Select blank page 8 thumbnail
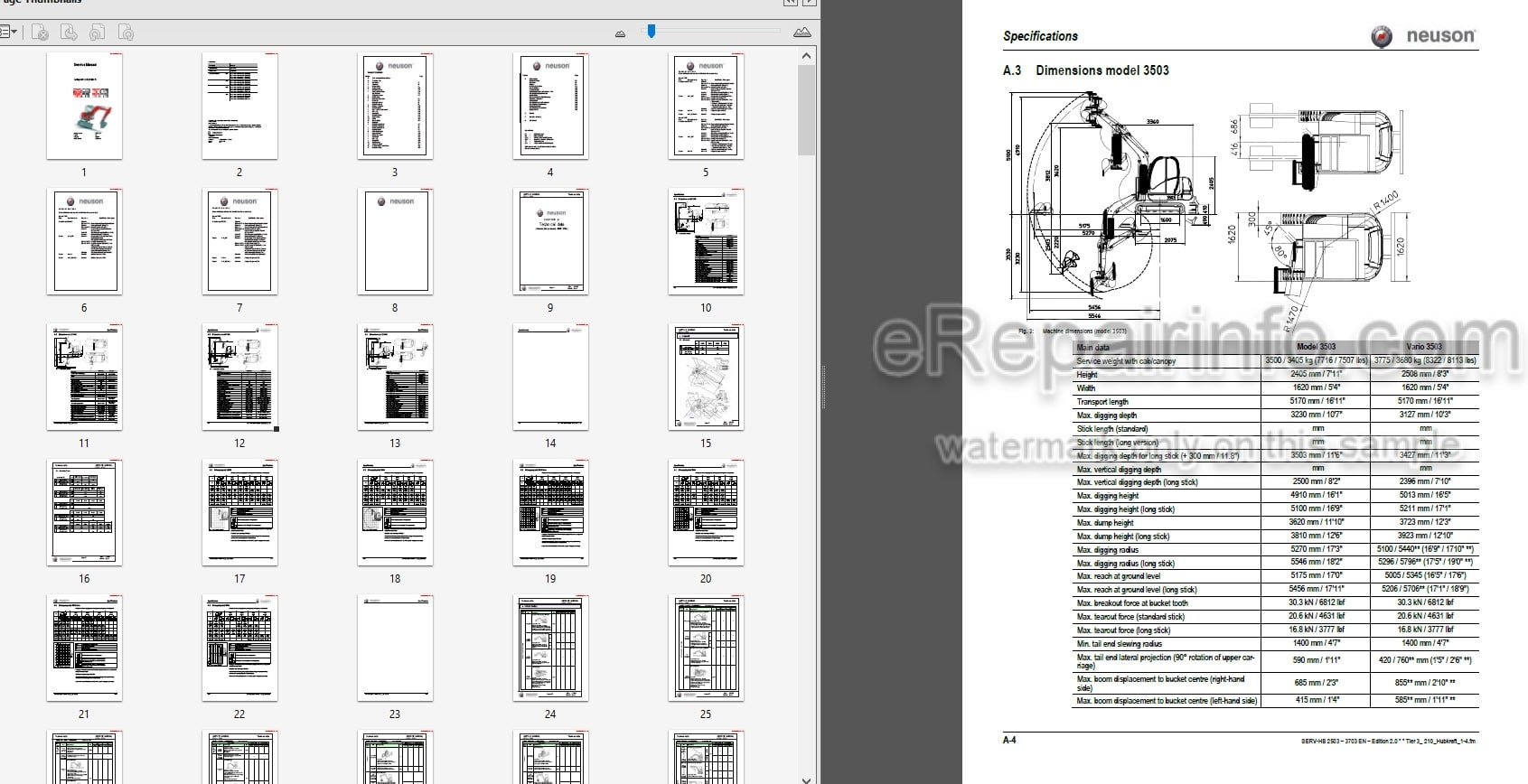The image size is (1528, 784). click(395, 242)
